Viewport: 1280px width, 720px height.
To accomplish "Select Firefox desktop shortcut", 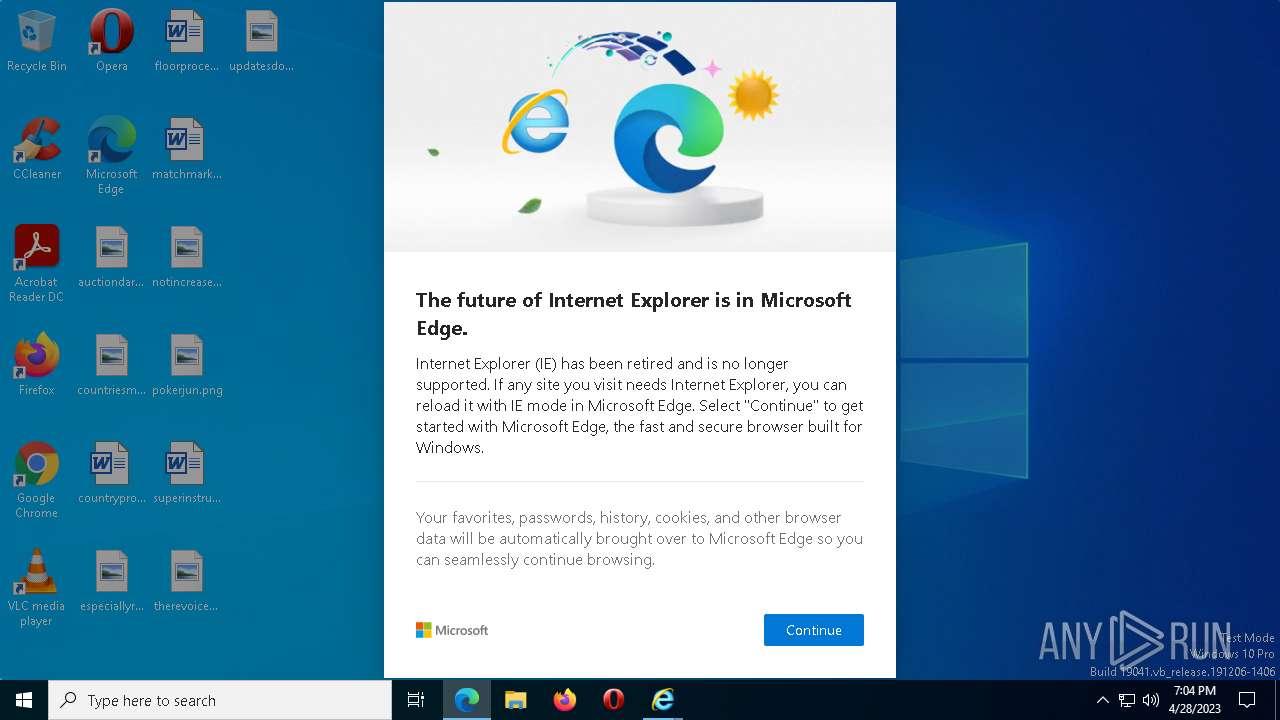I will tap(37, 365).
